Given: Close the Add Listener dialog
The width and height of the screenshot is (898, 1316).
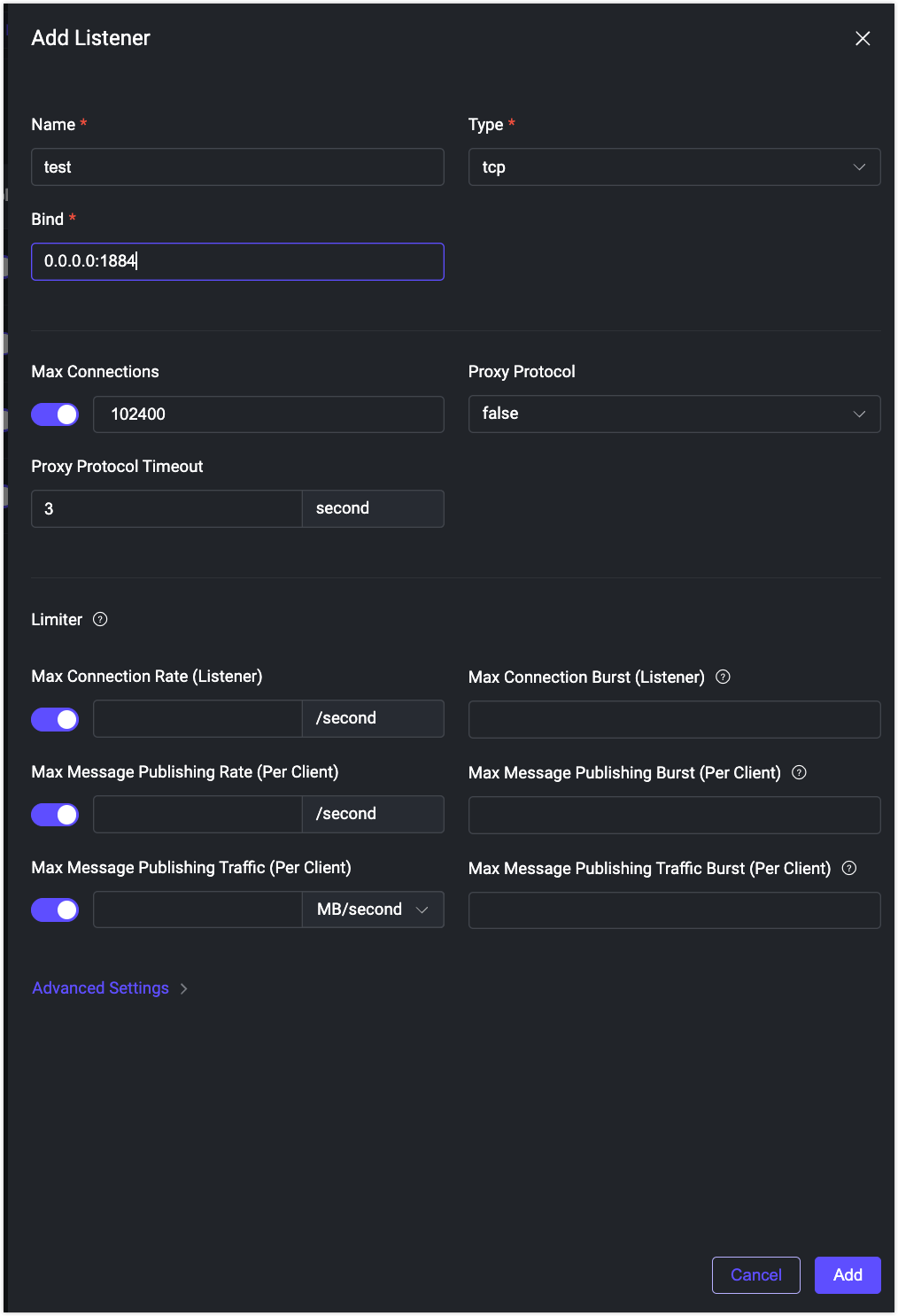Looking at the screenshot, I should pos(863,38).
